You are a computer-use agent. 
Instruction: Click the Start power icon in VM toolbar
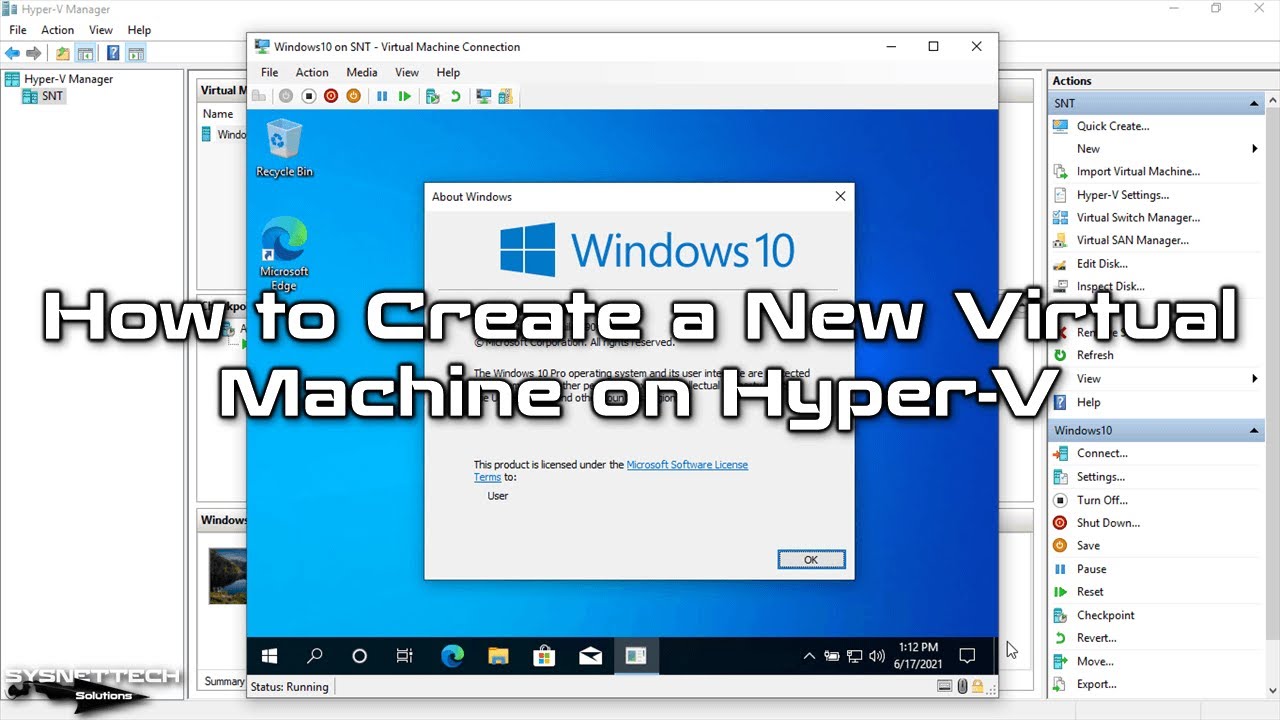(286, 96)
